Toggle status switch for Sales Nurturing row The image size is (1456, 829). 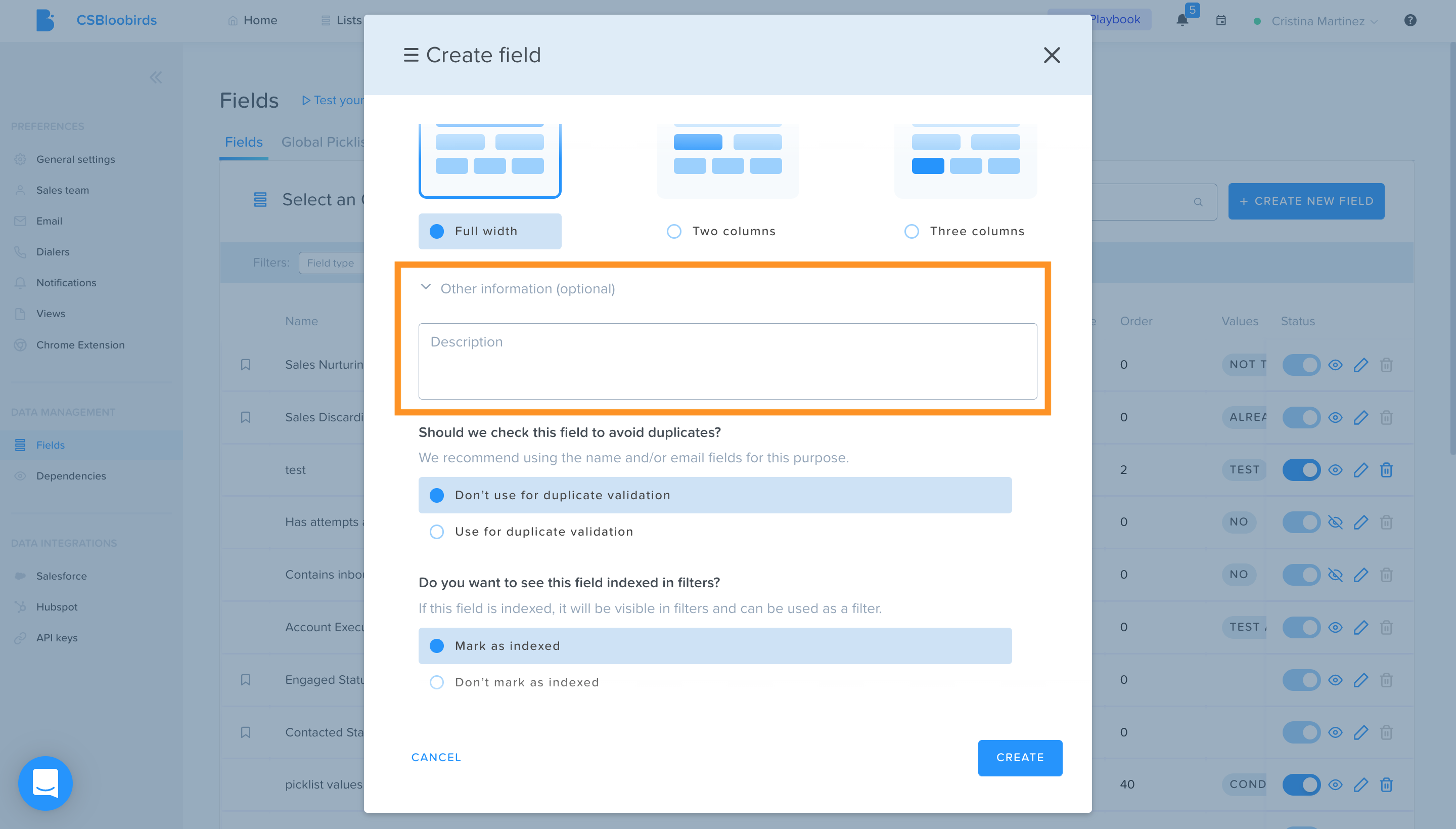click(1301, 365)
